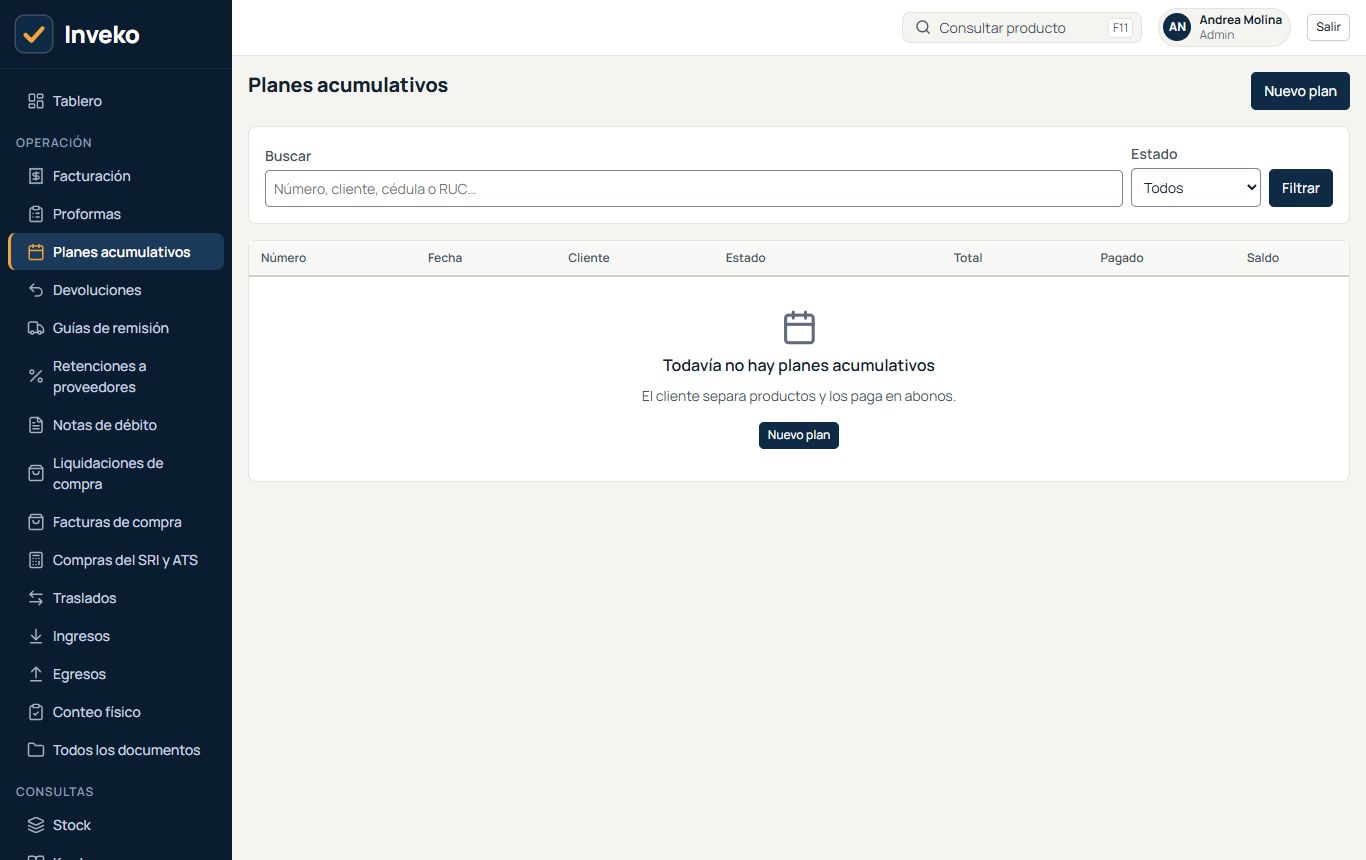Click the Retenciones a proveedores percent icon
The height and width of the screenshot is (860, 1366).
(36, 376)
